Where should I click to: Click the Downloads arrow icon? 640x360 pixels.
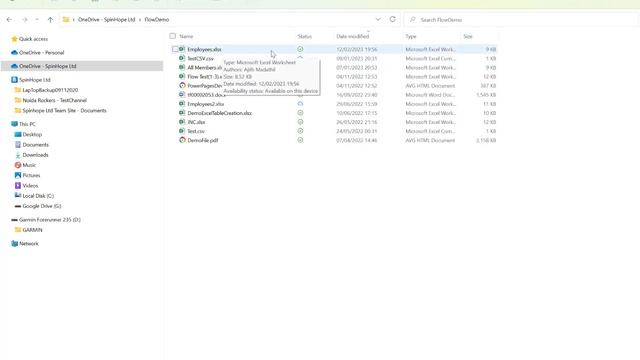[18, 155]
